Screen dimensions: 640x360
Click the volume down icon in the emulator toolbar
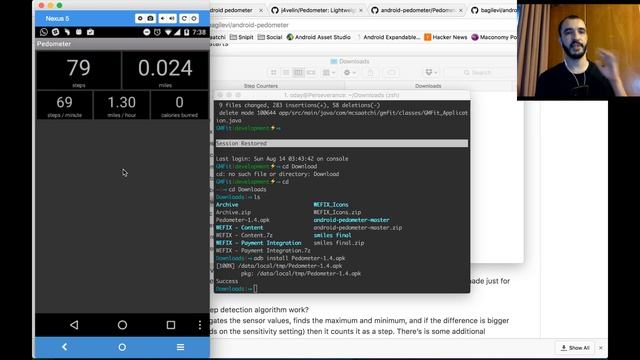point(163,18)
